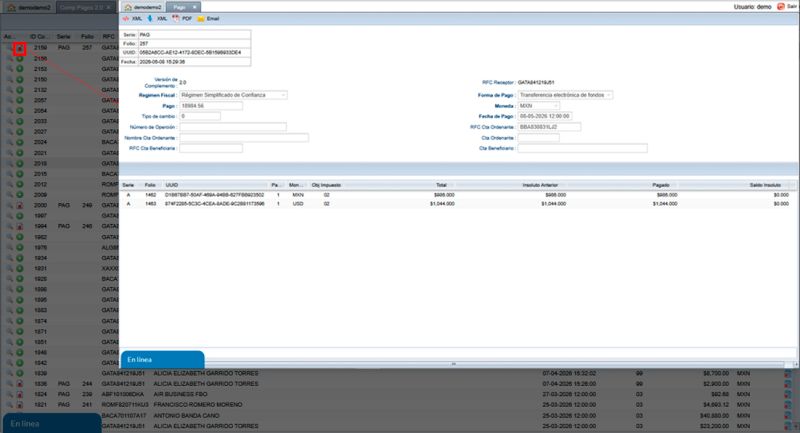This screenshot has height=433, width=800.
Task: Click the magnifier icon on row 1846
Action: (10, 352)
